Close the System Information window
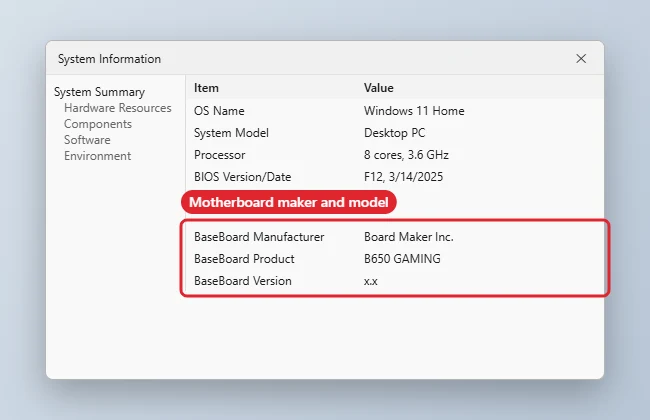 click(581, 58)
